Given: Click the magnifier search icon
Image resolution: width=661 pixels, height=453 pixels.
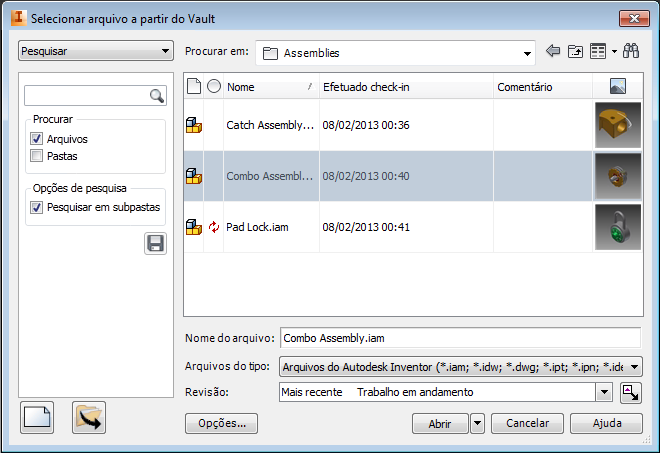Looking at the screenshot, I should (156, 96).
